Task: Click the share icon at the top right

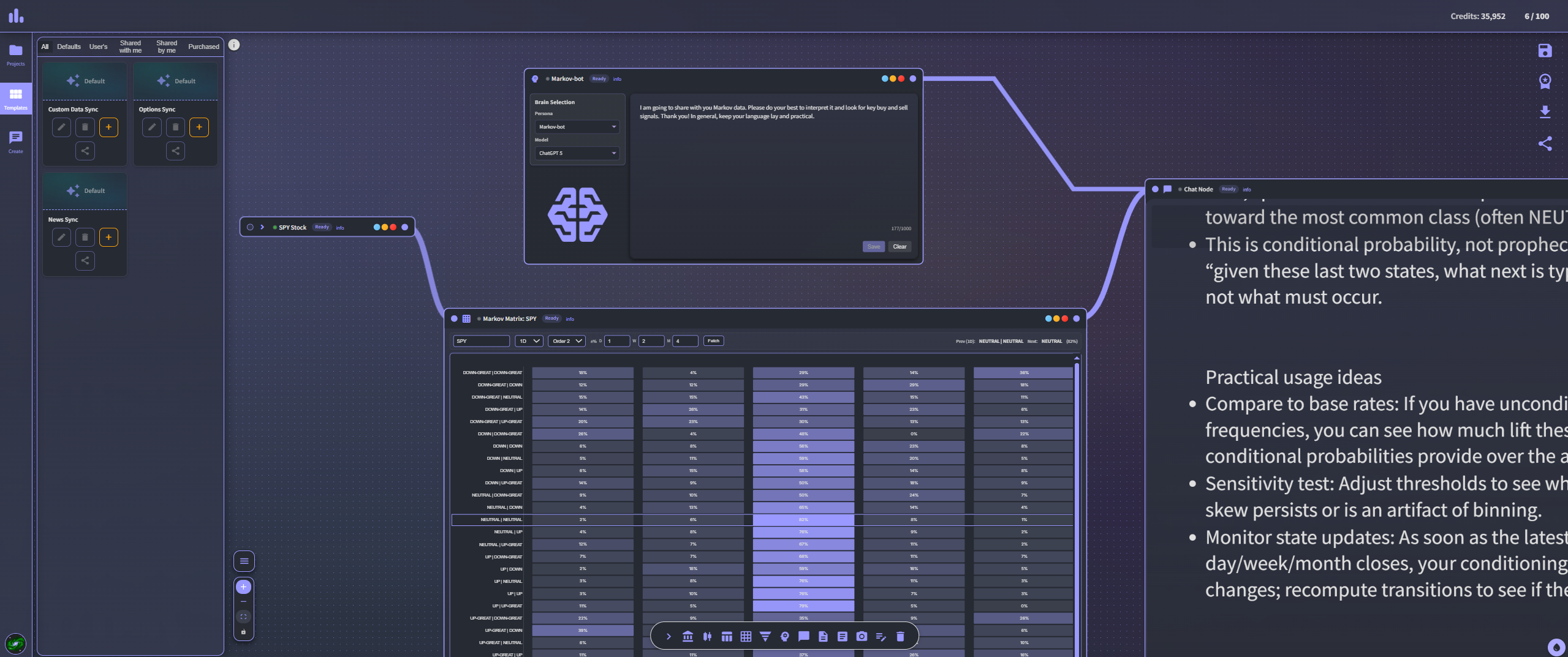Action: pos(1545,144)
